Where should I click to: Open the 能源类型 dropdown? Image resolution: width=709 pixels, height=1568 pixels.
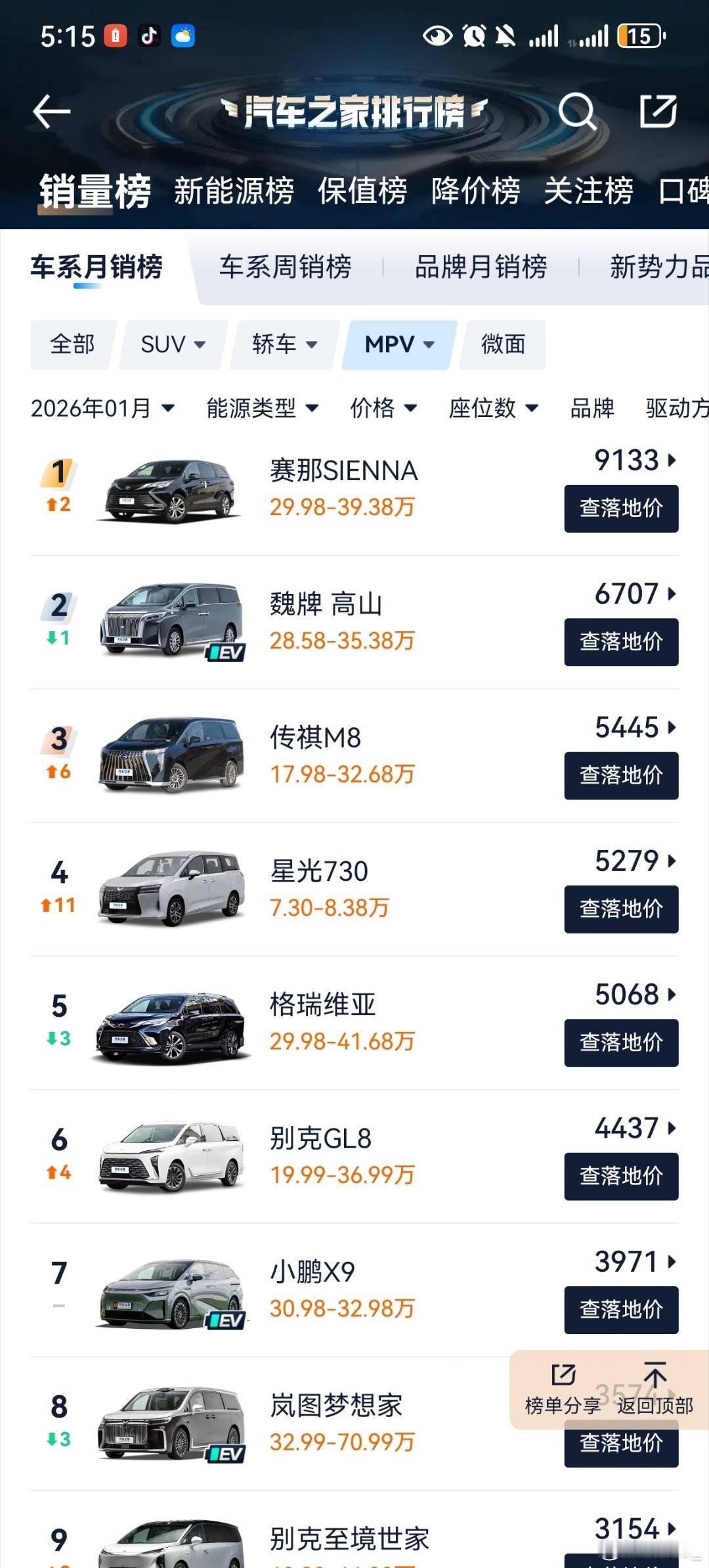(263, 408)
